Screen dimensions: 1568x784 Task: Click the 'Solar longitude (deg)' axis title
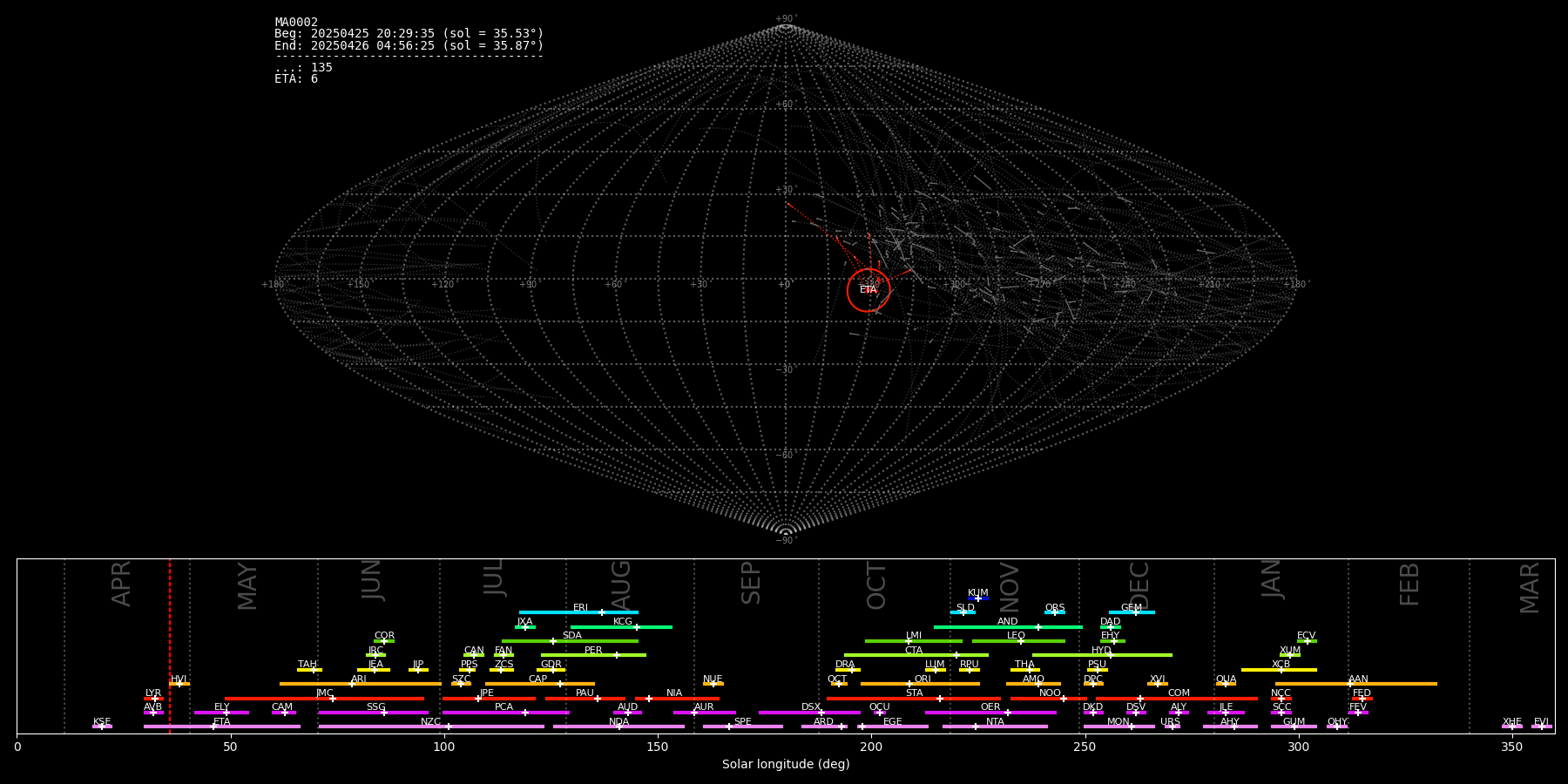[786, 765]
